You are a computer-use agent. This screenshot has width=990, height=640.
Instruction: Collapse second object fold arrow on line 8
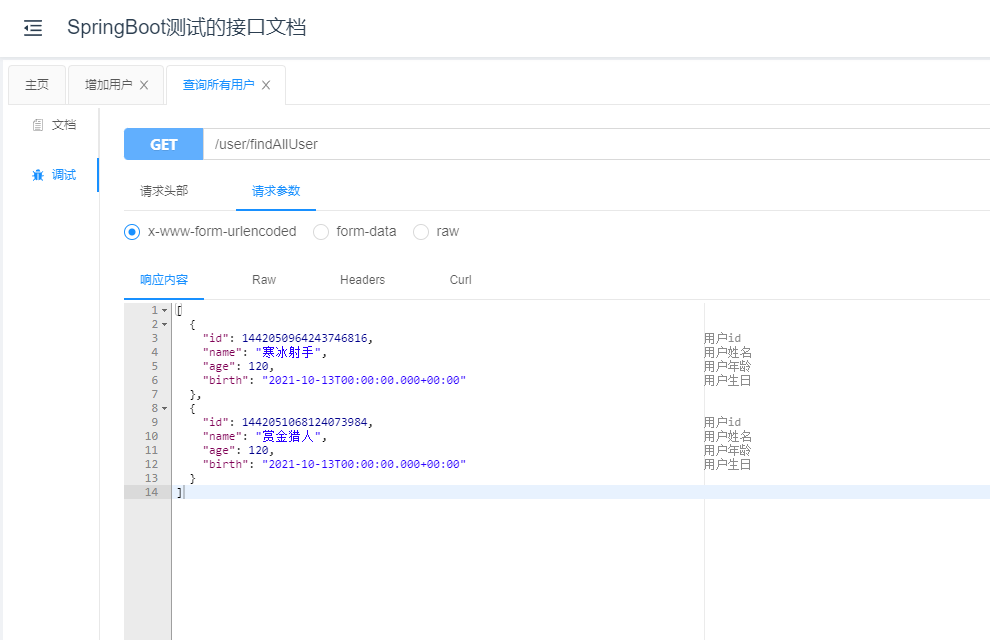click(x=164, y=408)
